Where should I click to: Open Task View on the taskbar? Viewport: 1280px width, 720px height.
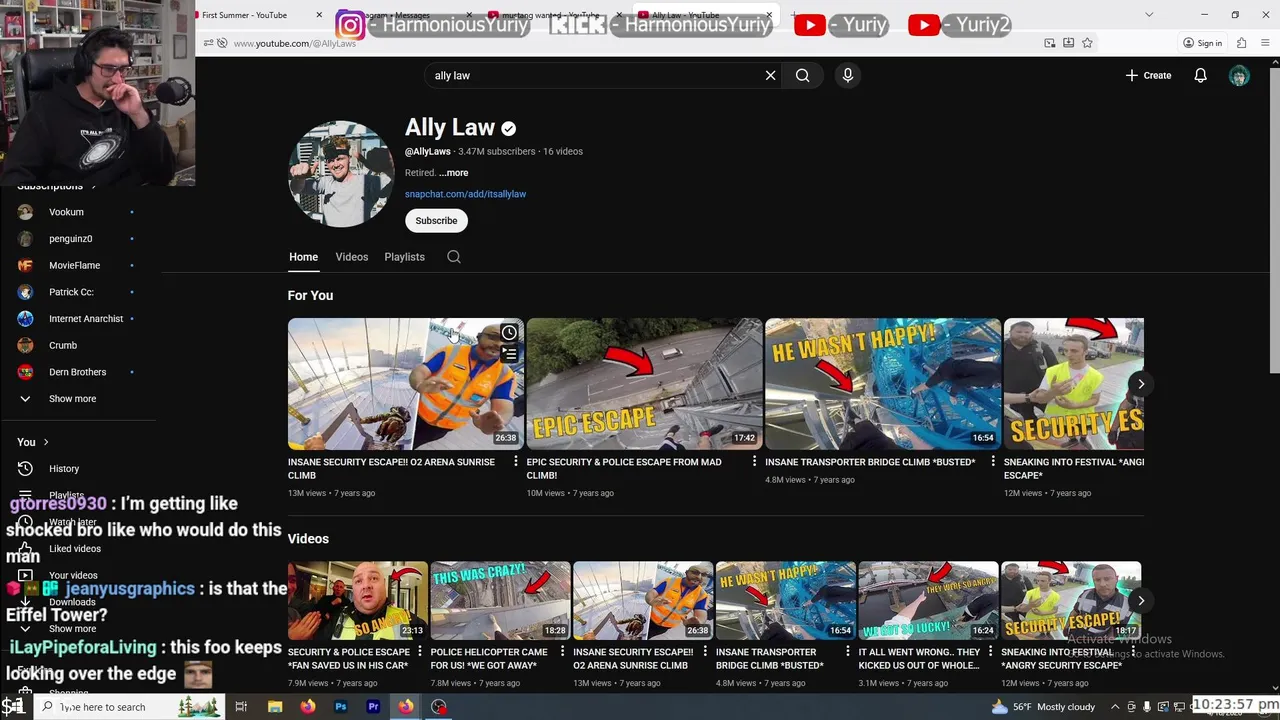241,707
